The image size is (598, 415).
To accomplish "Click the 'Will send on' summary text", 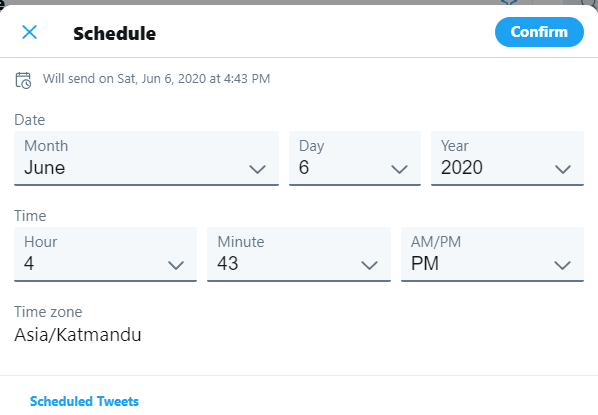I will click(156, 79).
